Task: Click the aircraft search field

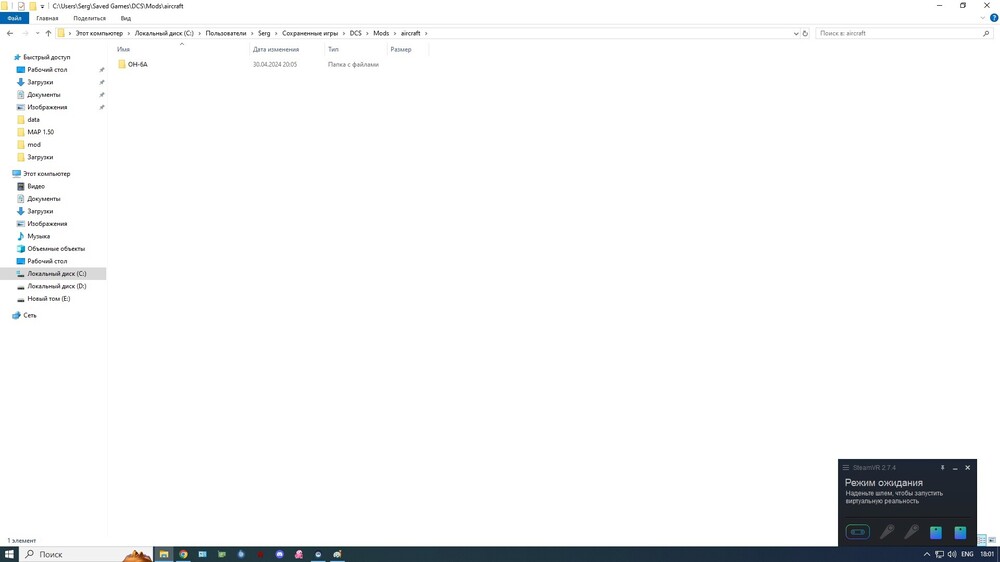Action: (x=902, y=33)
